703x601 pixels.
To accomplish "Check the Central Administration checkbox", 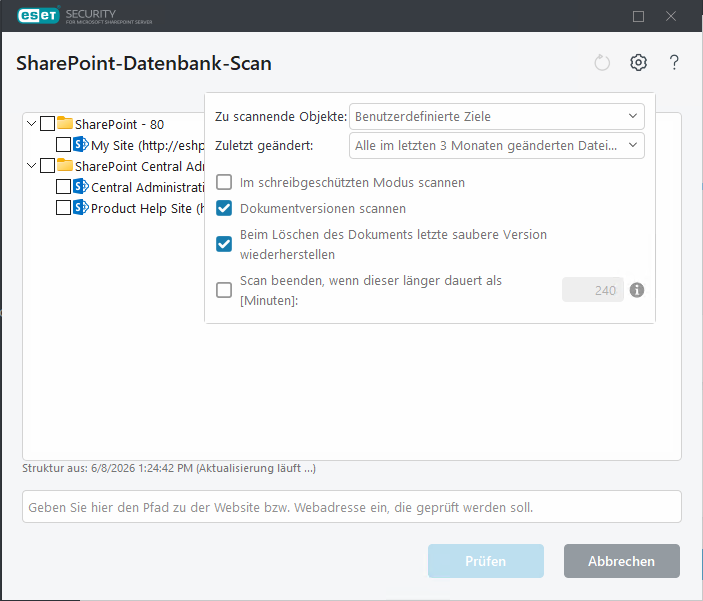I will [63, 187].
